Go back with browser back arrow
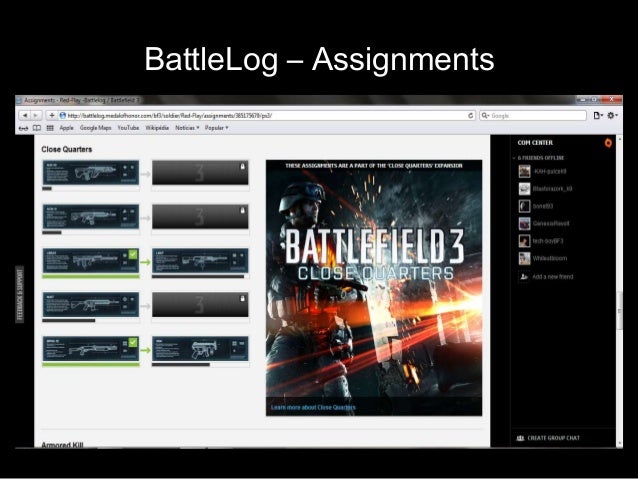 [25, 116]
